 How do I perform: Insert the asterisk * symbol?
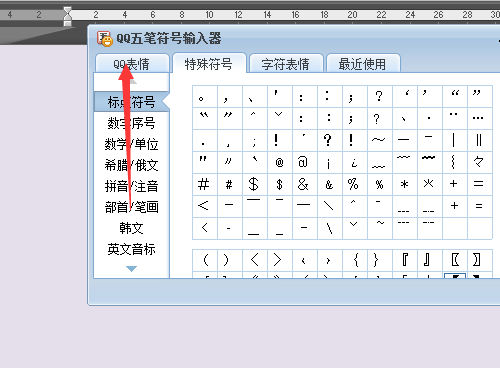(405, 184)
